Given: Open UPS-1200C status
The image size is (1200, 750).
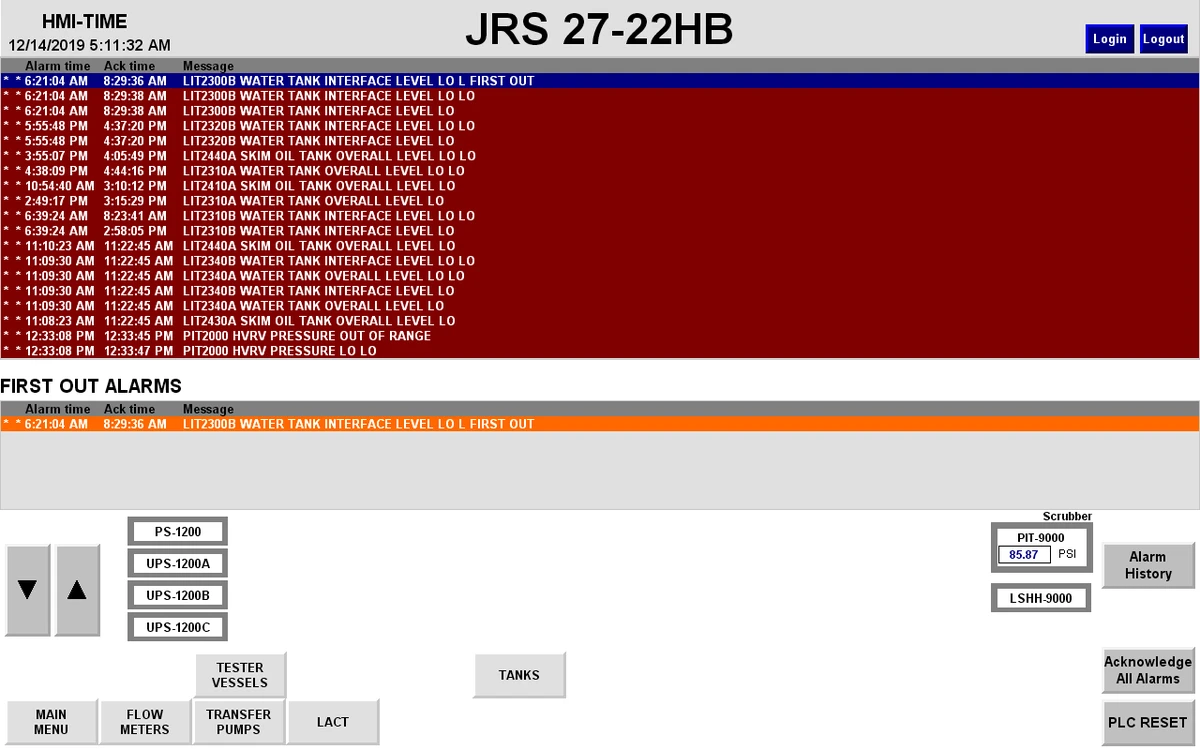Looking at the screenshot, I should 178,627.
